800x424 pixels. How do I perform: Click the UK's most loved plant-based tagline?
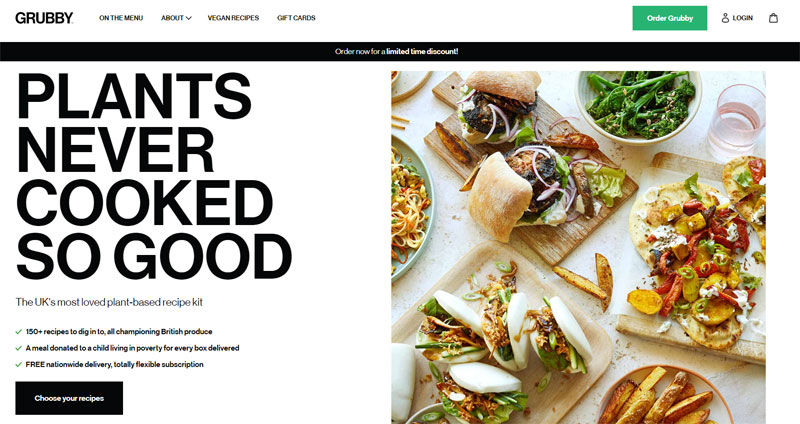[x=109, y=302]
